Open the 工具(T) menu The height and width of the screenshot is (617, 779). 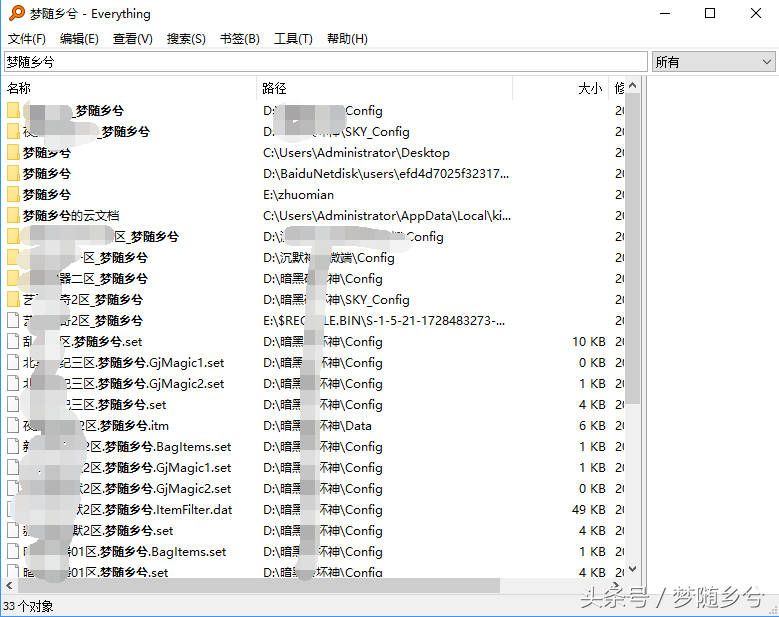[x=293, y=39]
